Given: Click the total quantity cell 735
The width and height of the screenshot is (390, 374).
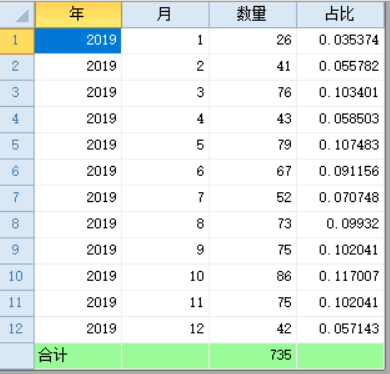Looking at the screenshot, I should click(x=253, y=356).
